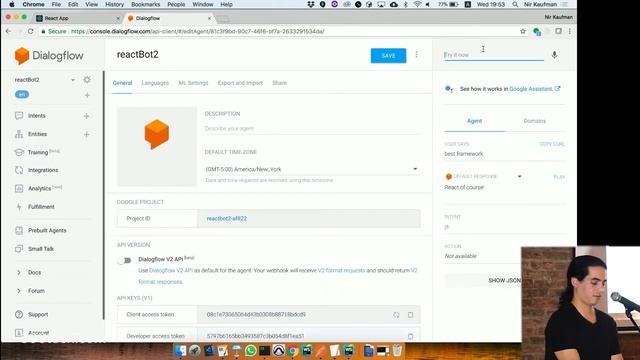This screenshot has width=640, height=360.
Task: Add a language with the plus beside en
Action: click(x=87, y=95)
